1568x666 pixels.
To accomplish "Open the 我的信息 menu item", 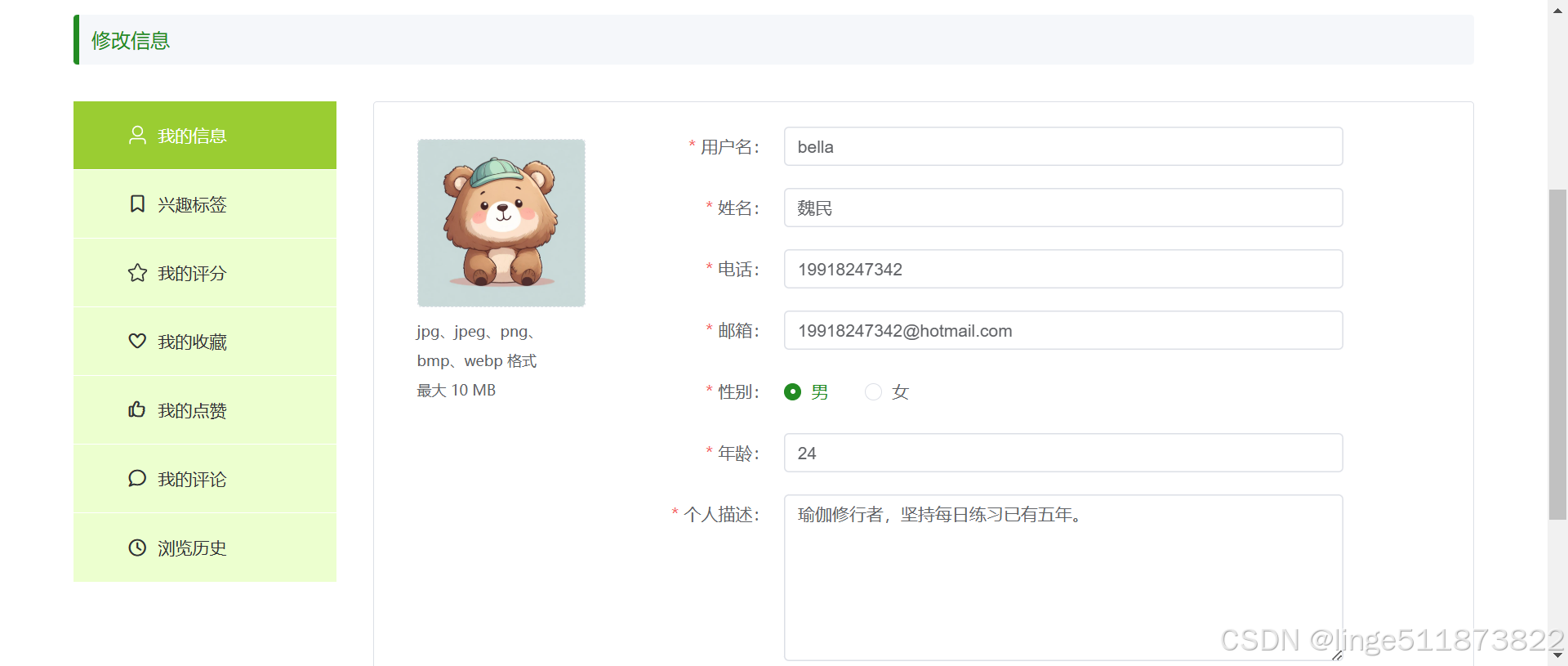I will coord(205,135).
